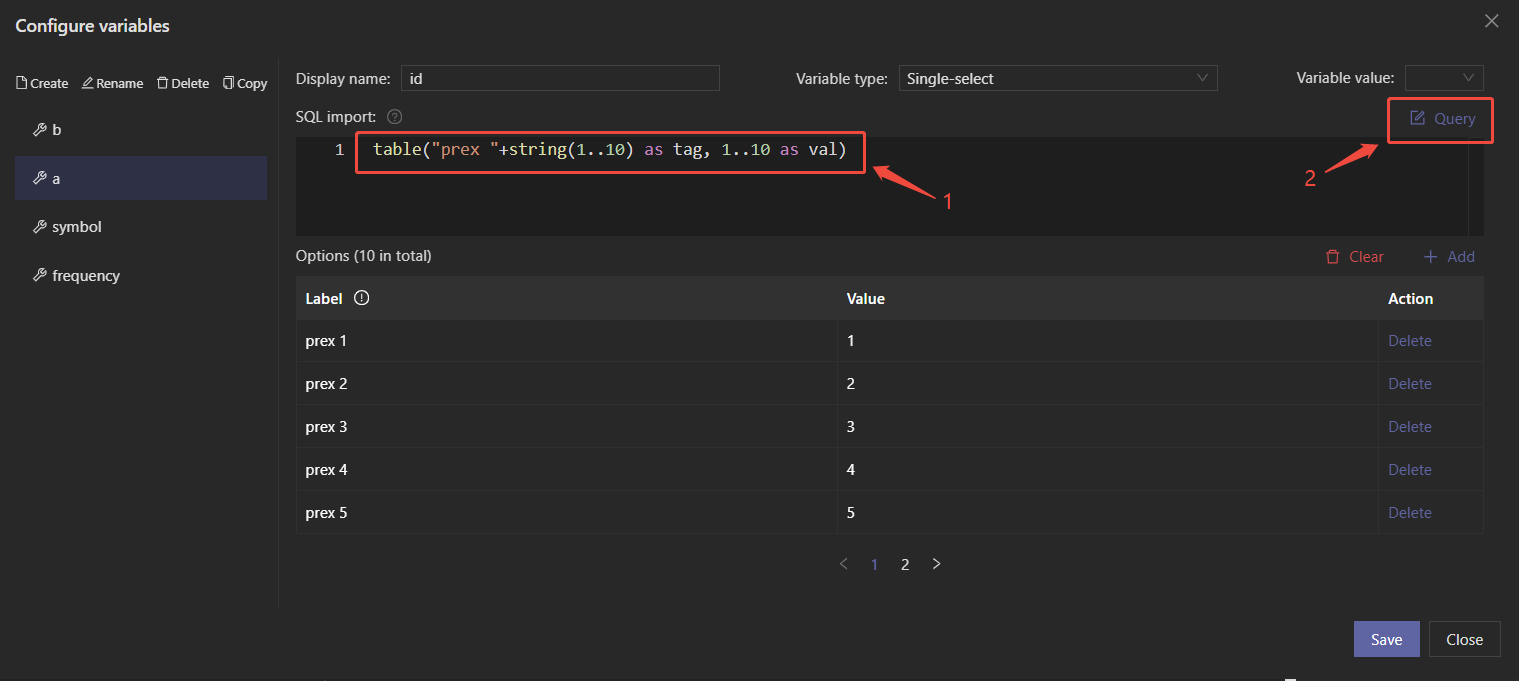Close the Configure variables dialog with X
The height and width of the screenshot is (681, 1519).
coord(1491,21)
